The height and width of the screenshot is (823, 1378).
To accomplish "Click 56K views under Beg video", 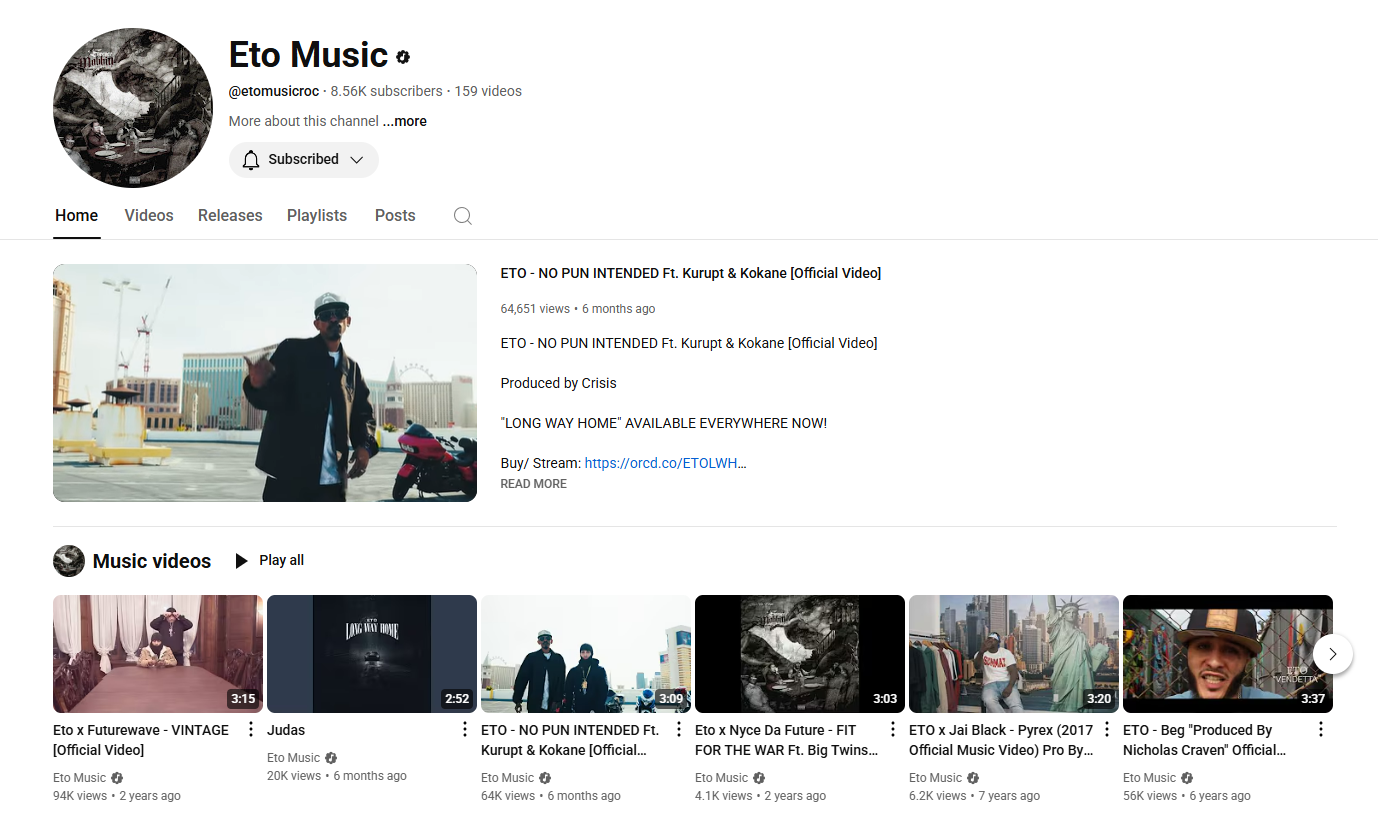I will tap(1150, 796).
